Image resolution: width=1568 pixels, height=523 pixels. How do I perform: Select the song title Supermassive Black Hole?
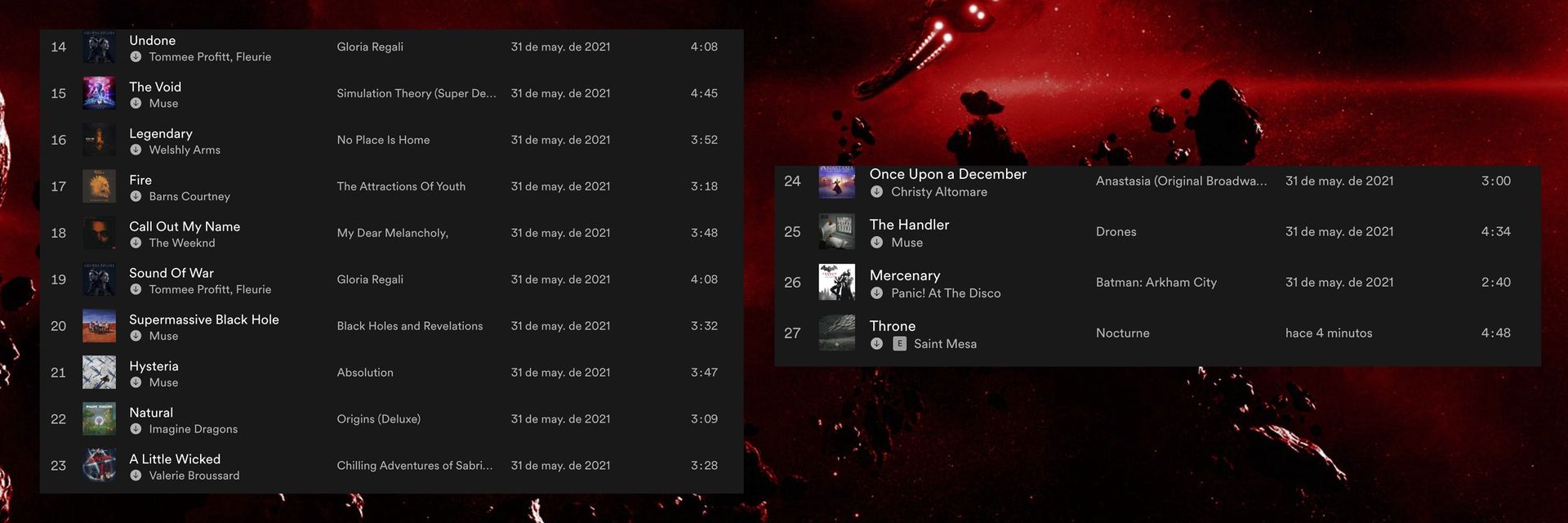204,320
